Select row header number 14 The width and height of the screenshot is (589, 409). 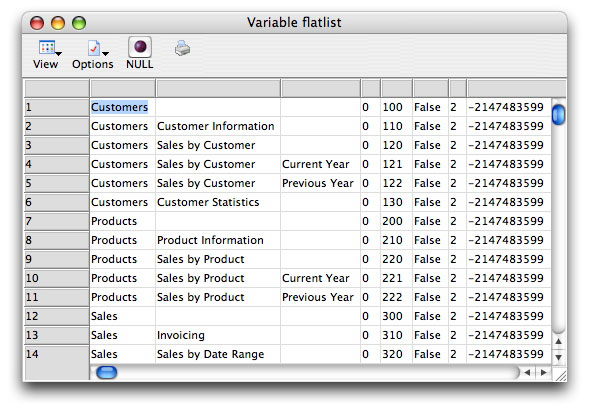(57, 354)
